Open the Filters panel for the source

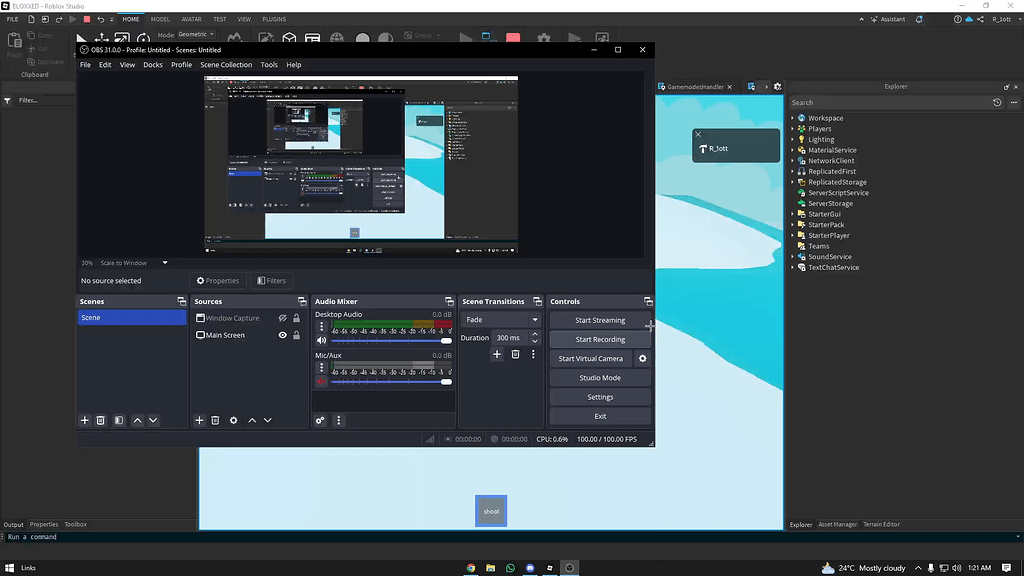271,280
